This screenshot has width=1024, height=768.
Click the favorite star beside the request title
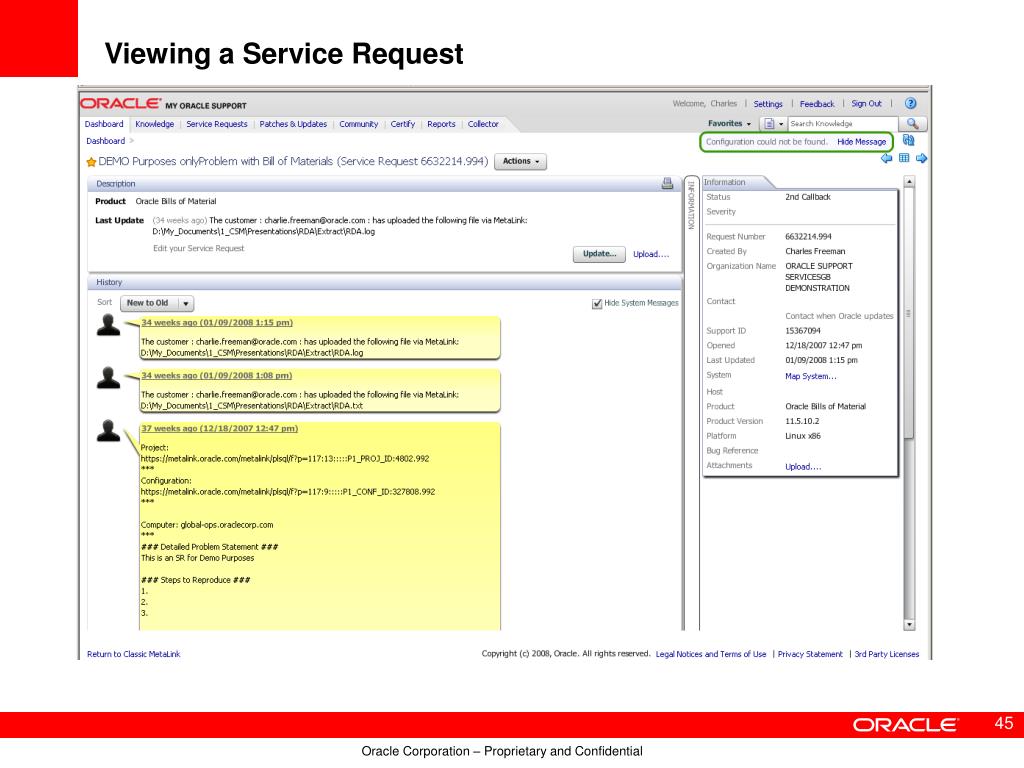point(91,161)
